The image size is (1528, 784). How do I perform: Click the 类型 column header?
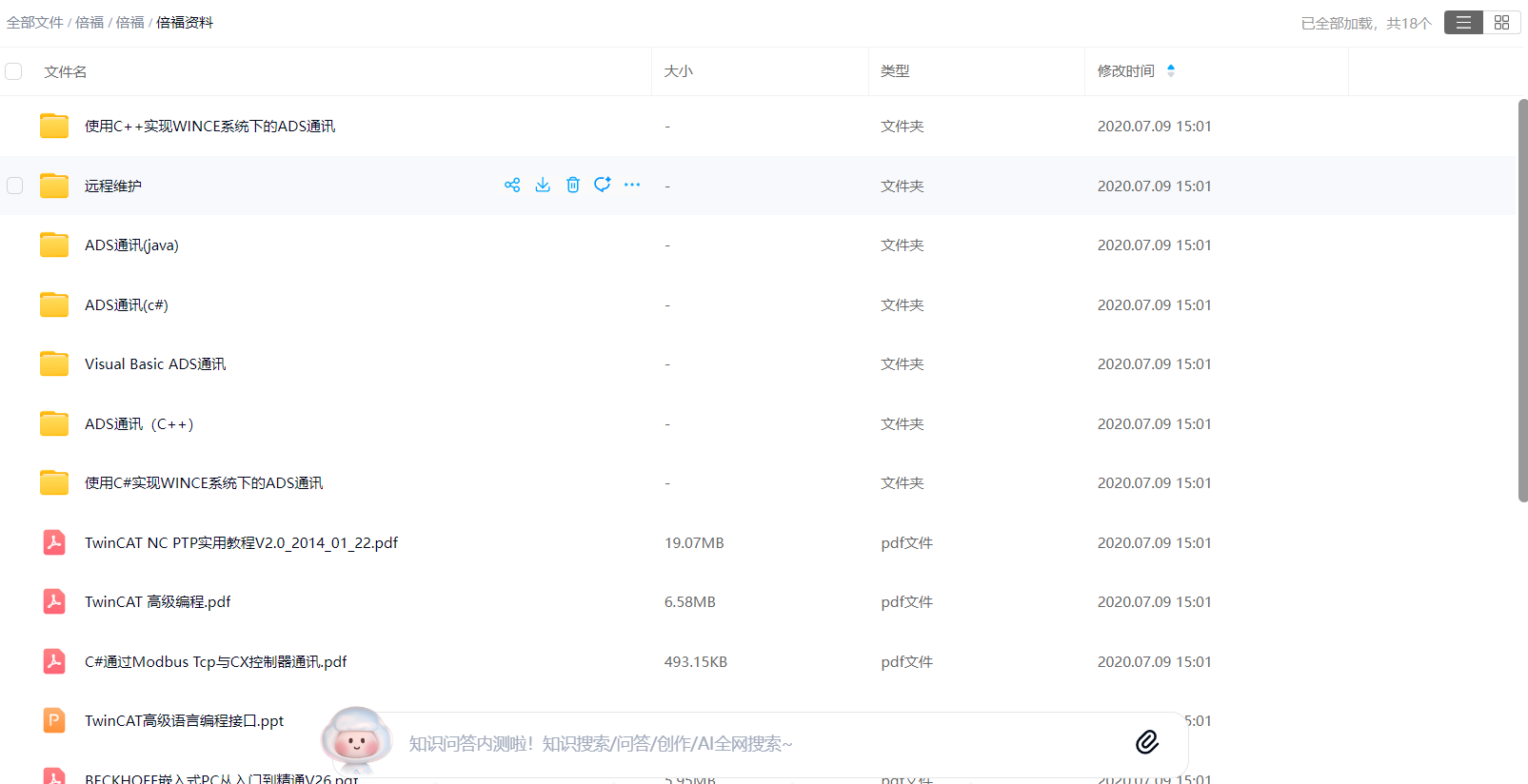[x=895, y=71]
